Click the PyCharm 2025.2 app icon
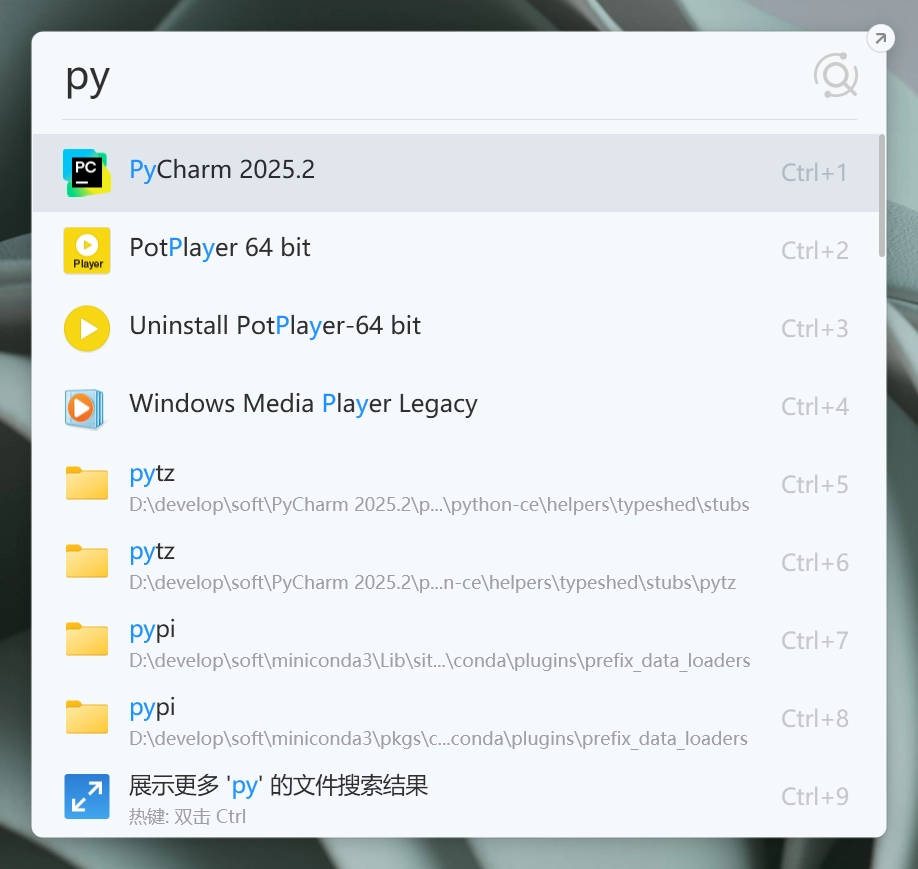Viewport: 918px width, 869px height. point(87,173)
